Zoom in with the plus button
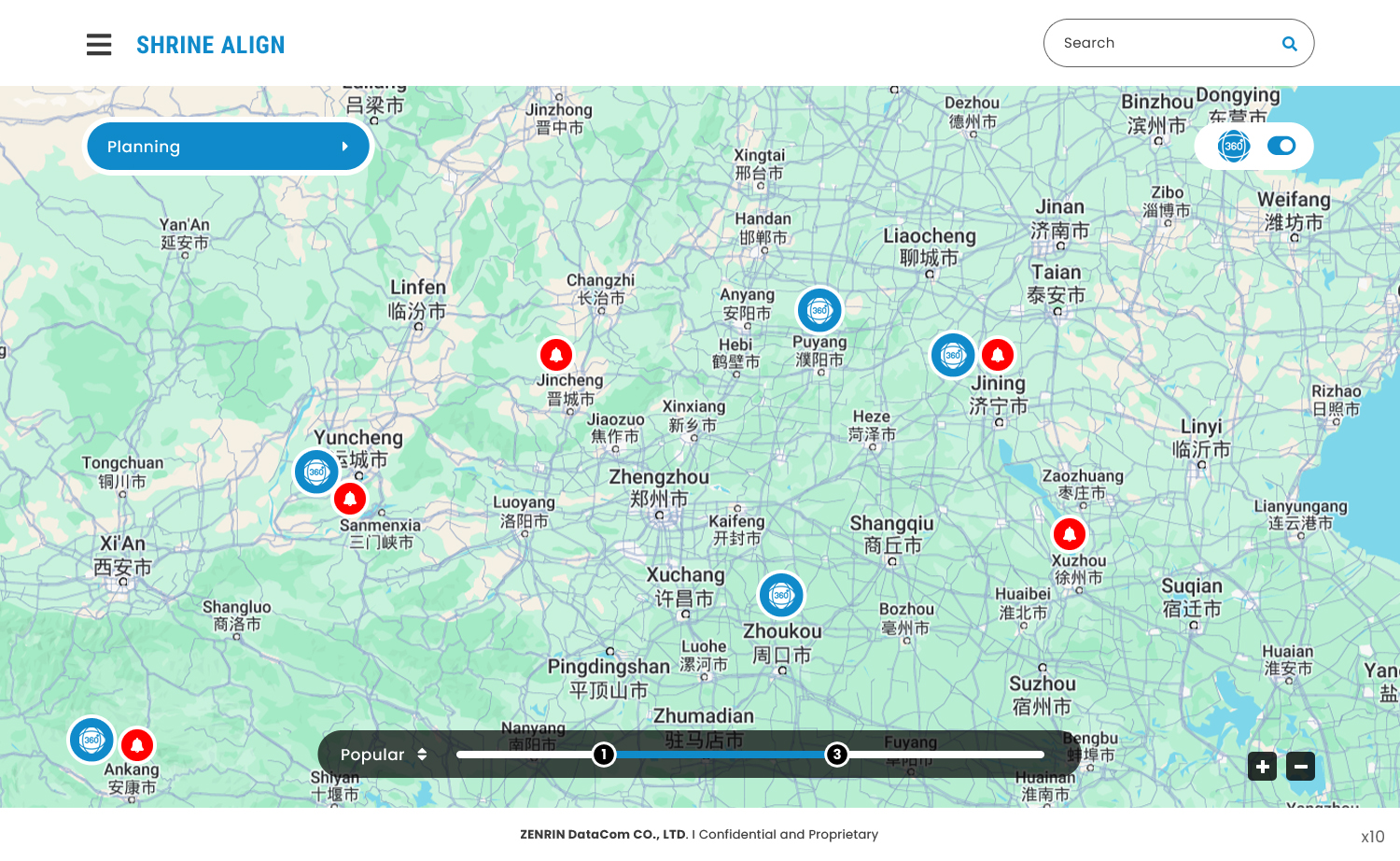The width and height of the screenshot is (1400, 861). [1262, 767]
